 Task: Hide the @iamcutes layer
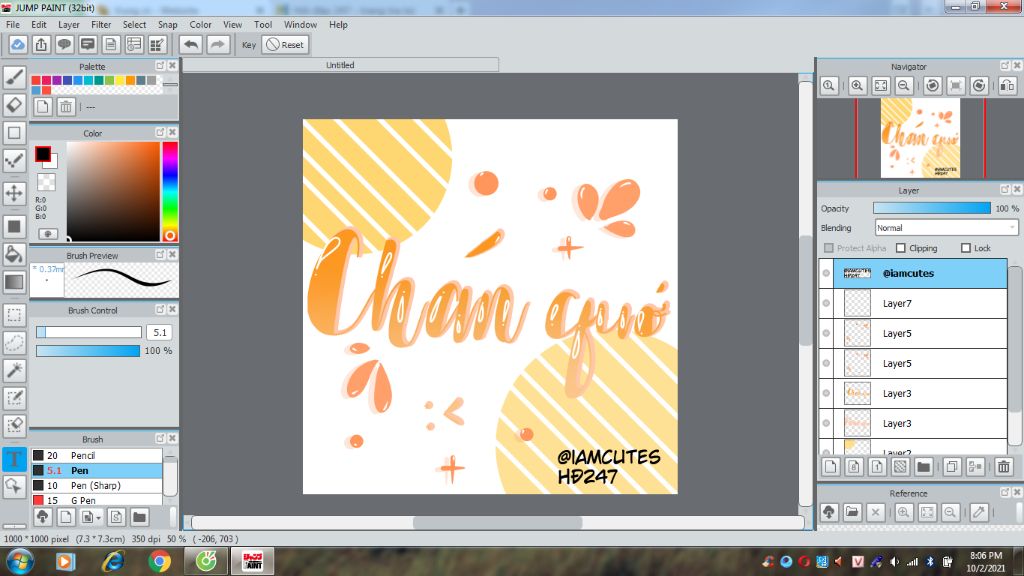point(826,273)
